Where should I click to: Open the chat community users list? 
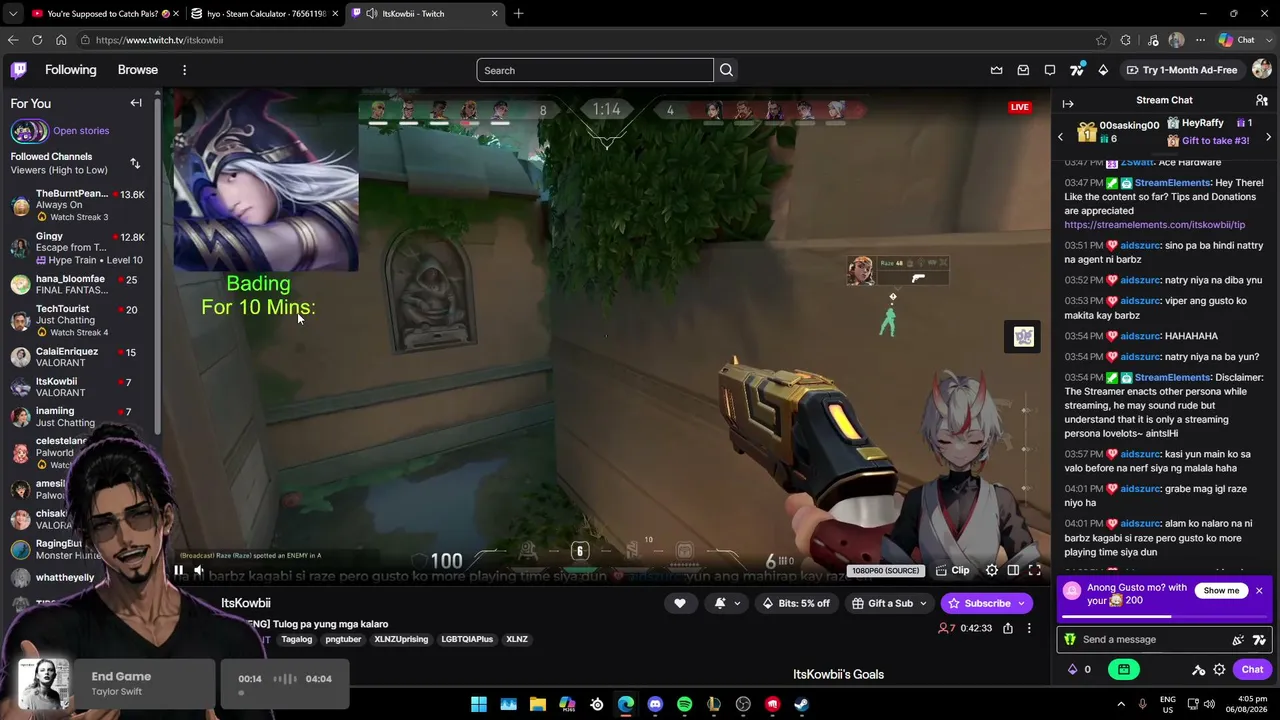point(1262,100)
